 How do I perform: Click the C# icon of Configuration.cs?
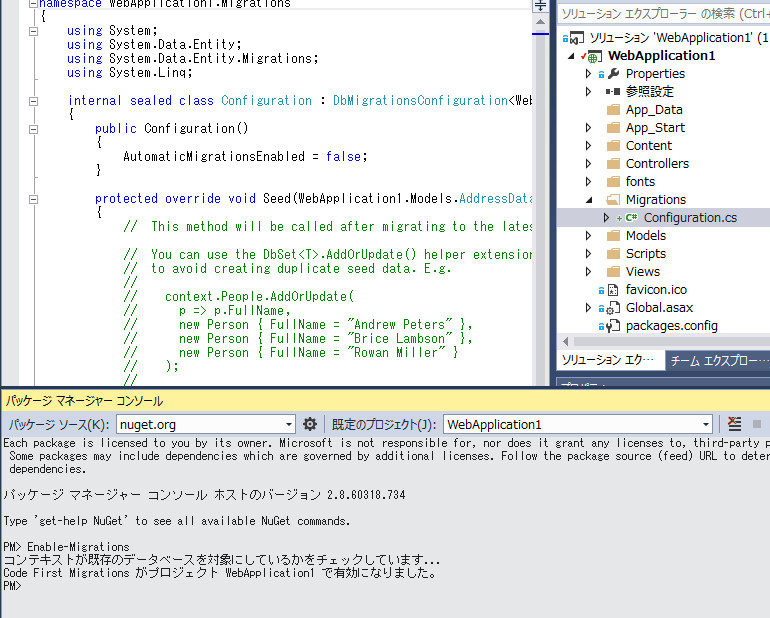pos(632,218)
